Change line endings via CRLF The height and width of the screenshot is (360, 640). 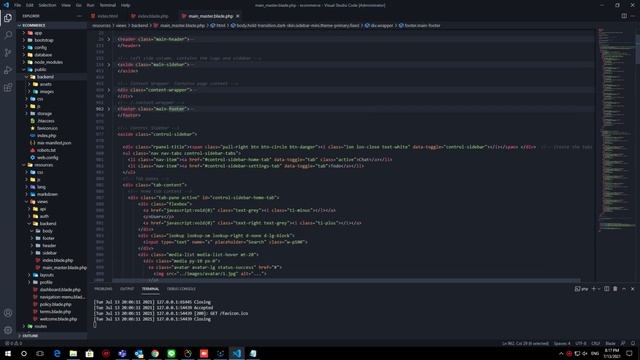(596, 343)
